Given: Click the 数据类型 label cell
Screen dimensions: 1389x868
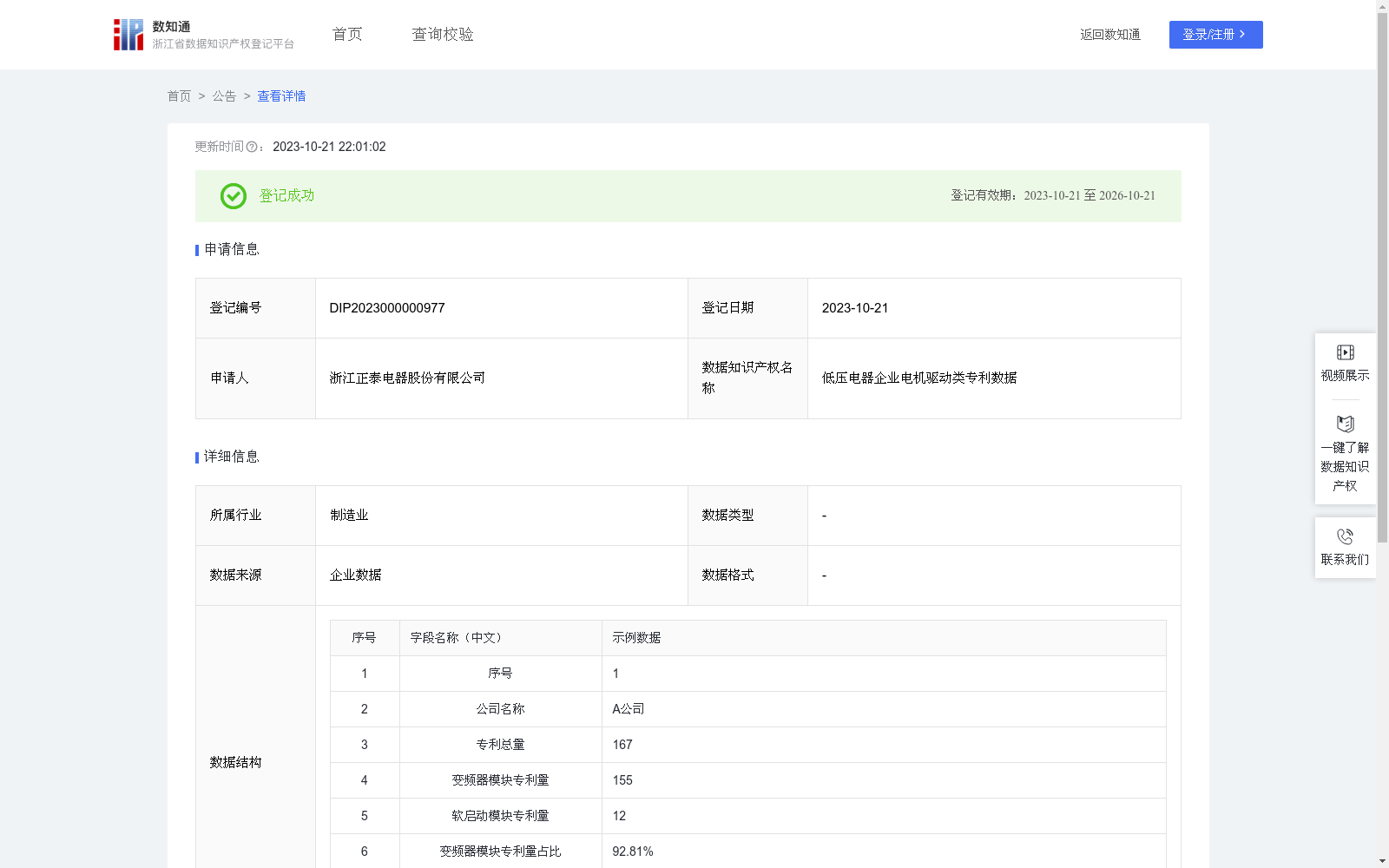Looking at the screenshot, I should coord(747,516).
